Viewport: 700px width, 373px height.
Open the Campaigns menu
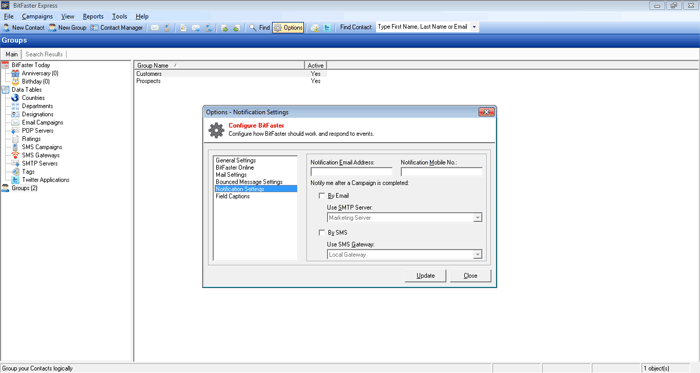[x=37, y=17]
